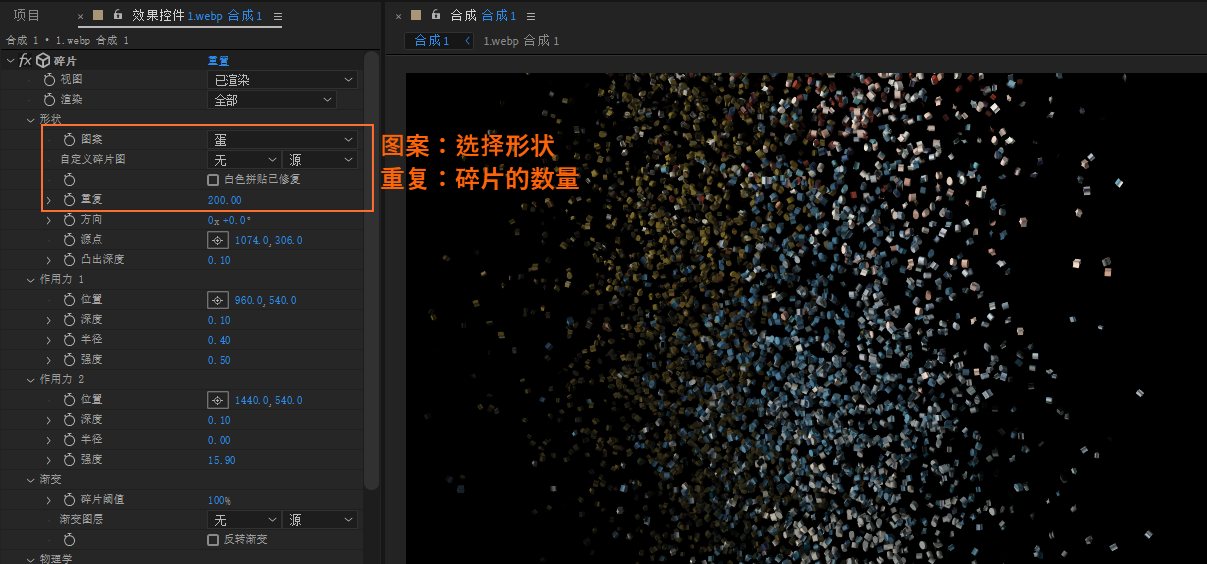Viewport: 1207px width, 564px height.
Task: Toggle stopwatch for 碎片阈值 property
Action: tap(69, 499)
